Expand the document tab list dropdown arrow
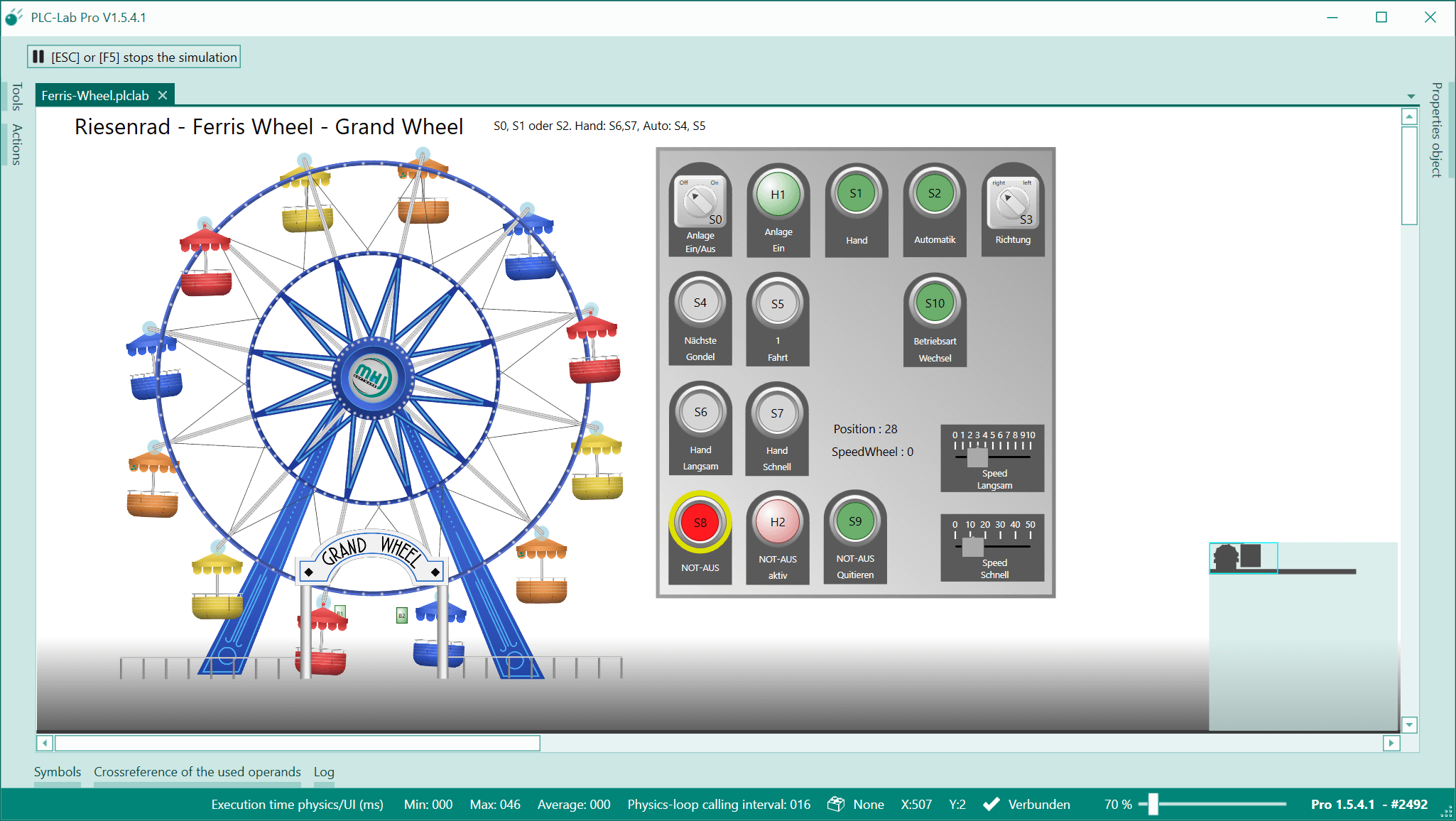 pyautogui.click(x=1411, y=96)
